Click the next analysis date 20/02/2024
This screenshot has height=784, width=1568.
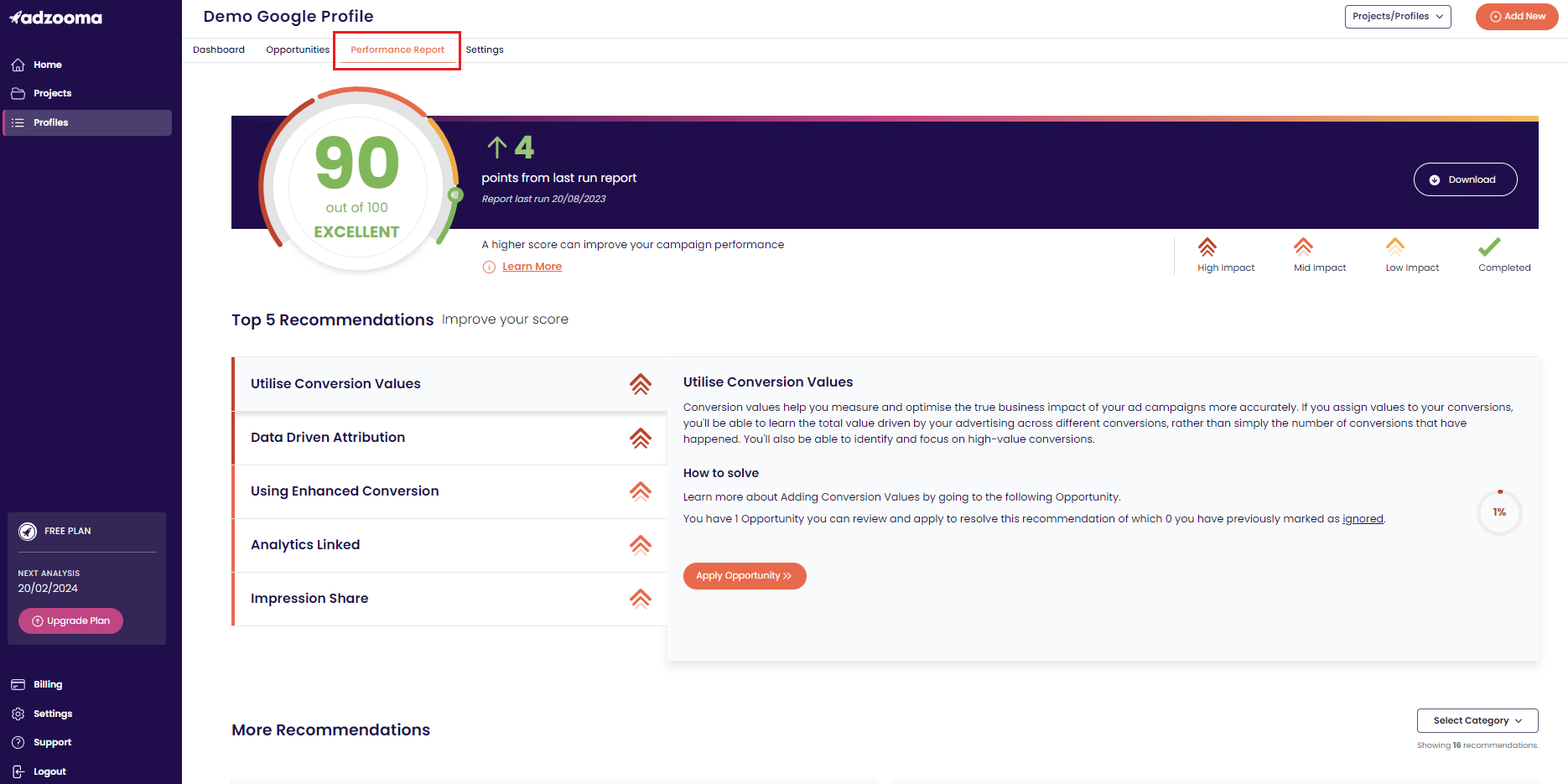coord(48,589)
